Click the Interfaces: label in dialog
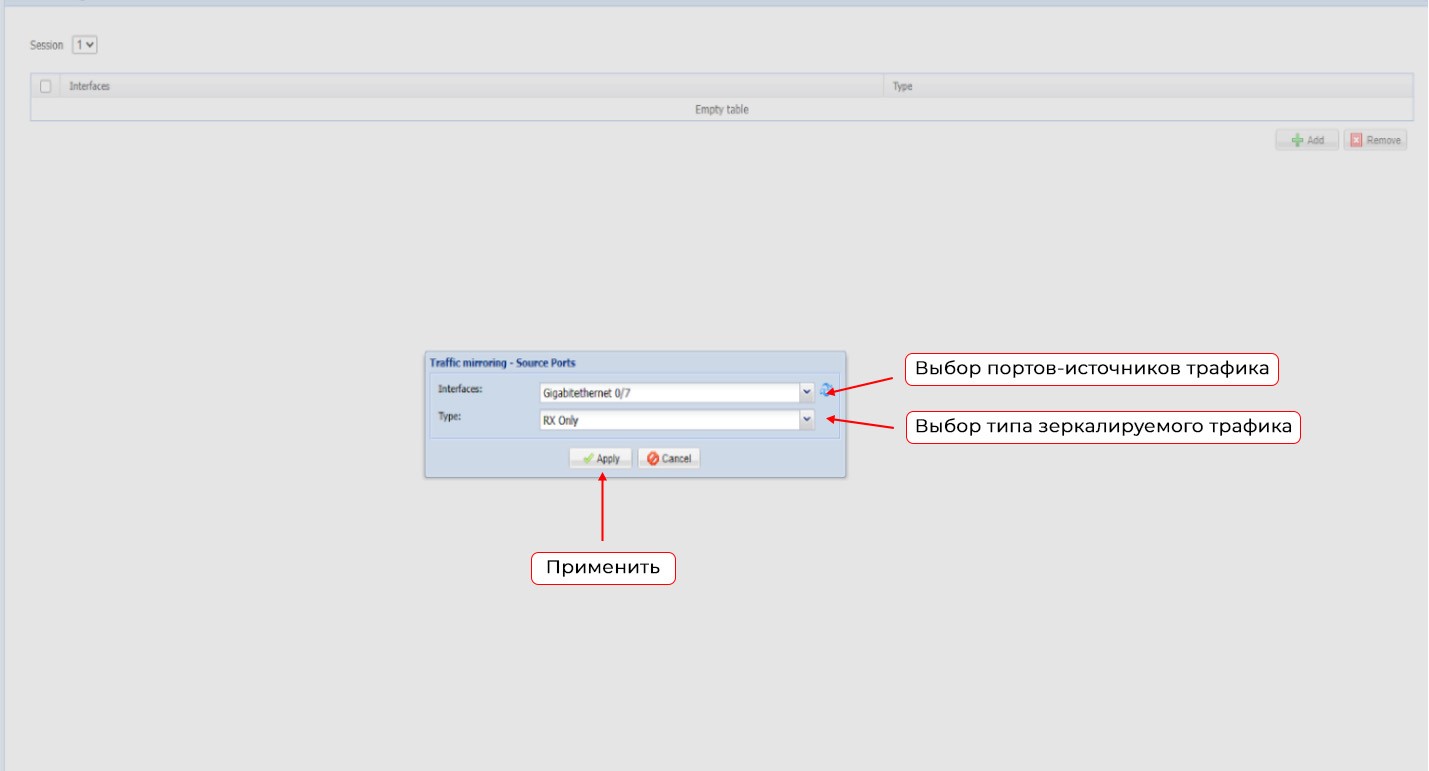The height and width of the screenshot is (771, 1429). 460,388
